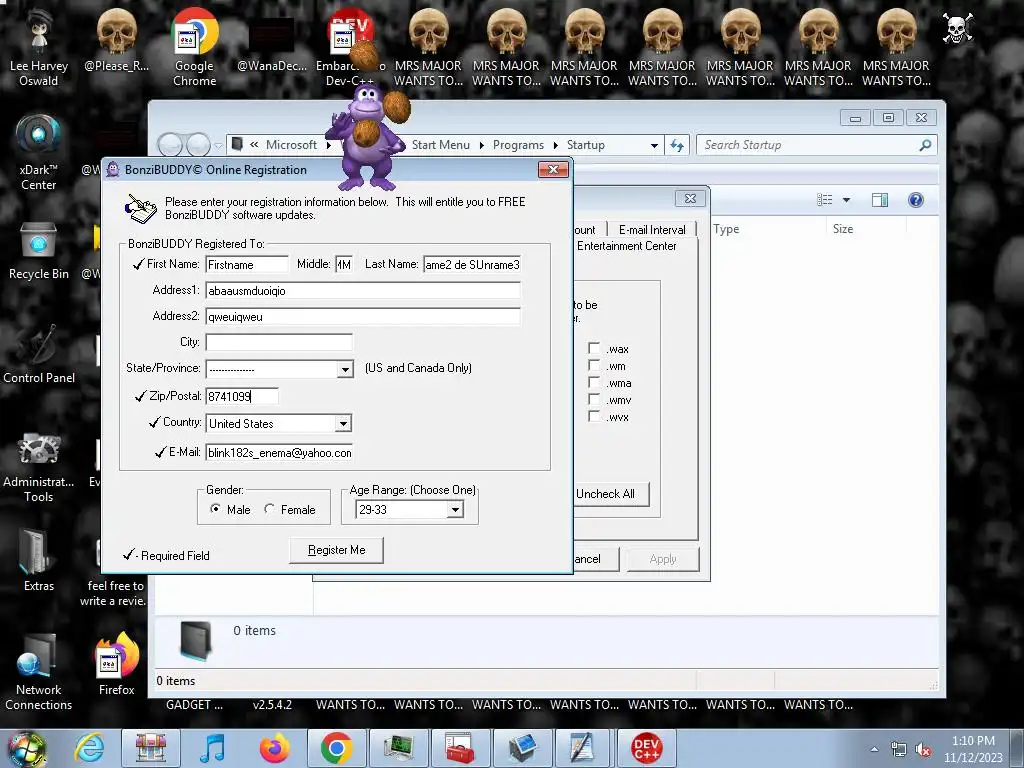Viewport: 1024px width, 768px height.
Task: Click the E-Mail input field
Action: 279,453
